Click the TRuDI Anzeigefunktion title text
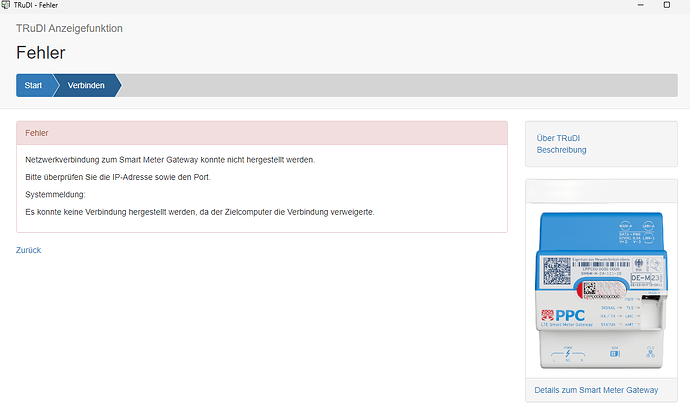Screen dimensions: 690x418 coord(70,28)
